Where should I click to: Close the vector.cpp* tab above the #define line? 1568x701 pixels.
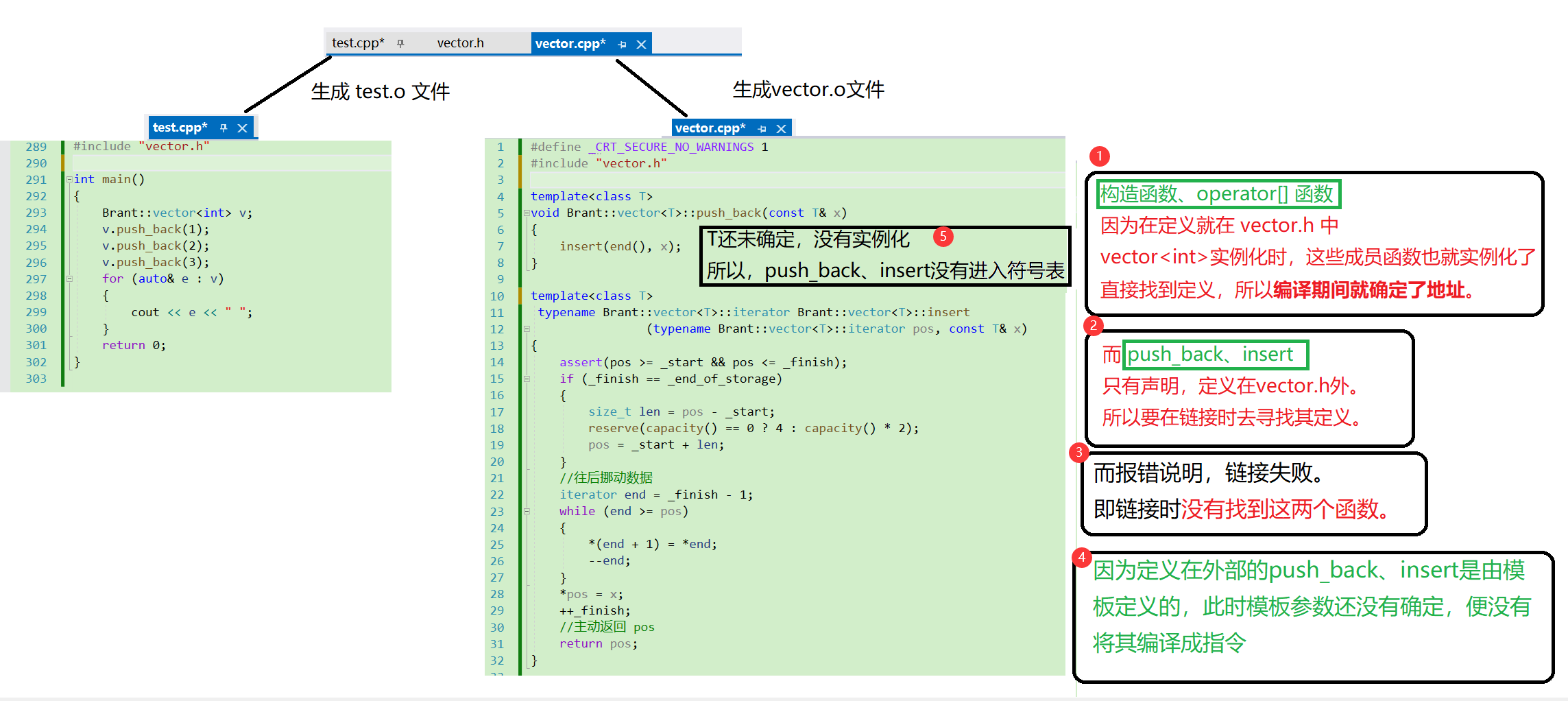click(x=781, y=128)
